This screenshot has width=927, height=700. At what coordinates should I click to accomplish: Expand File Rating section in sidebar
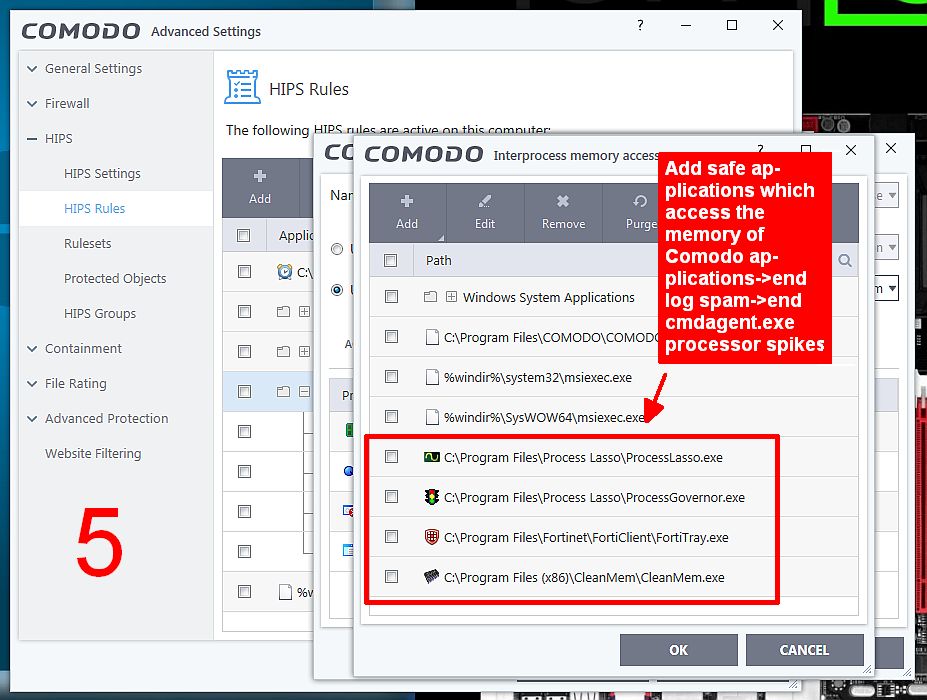coord(32,384)
